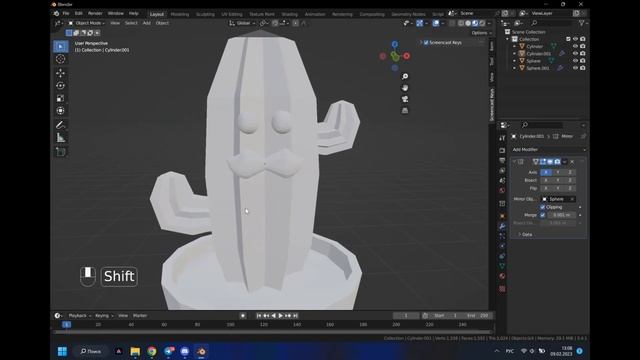Viewport: 640px width, 360px height.
Task: Toggle Mirror Axis X button
Action: pyautogui.click(x=546, y=172)
